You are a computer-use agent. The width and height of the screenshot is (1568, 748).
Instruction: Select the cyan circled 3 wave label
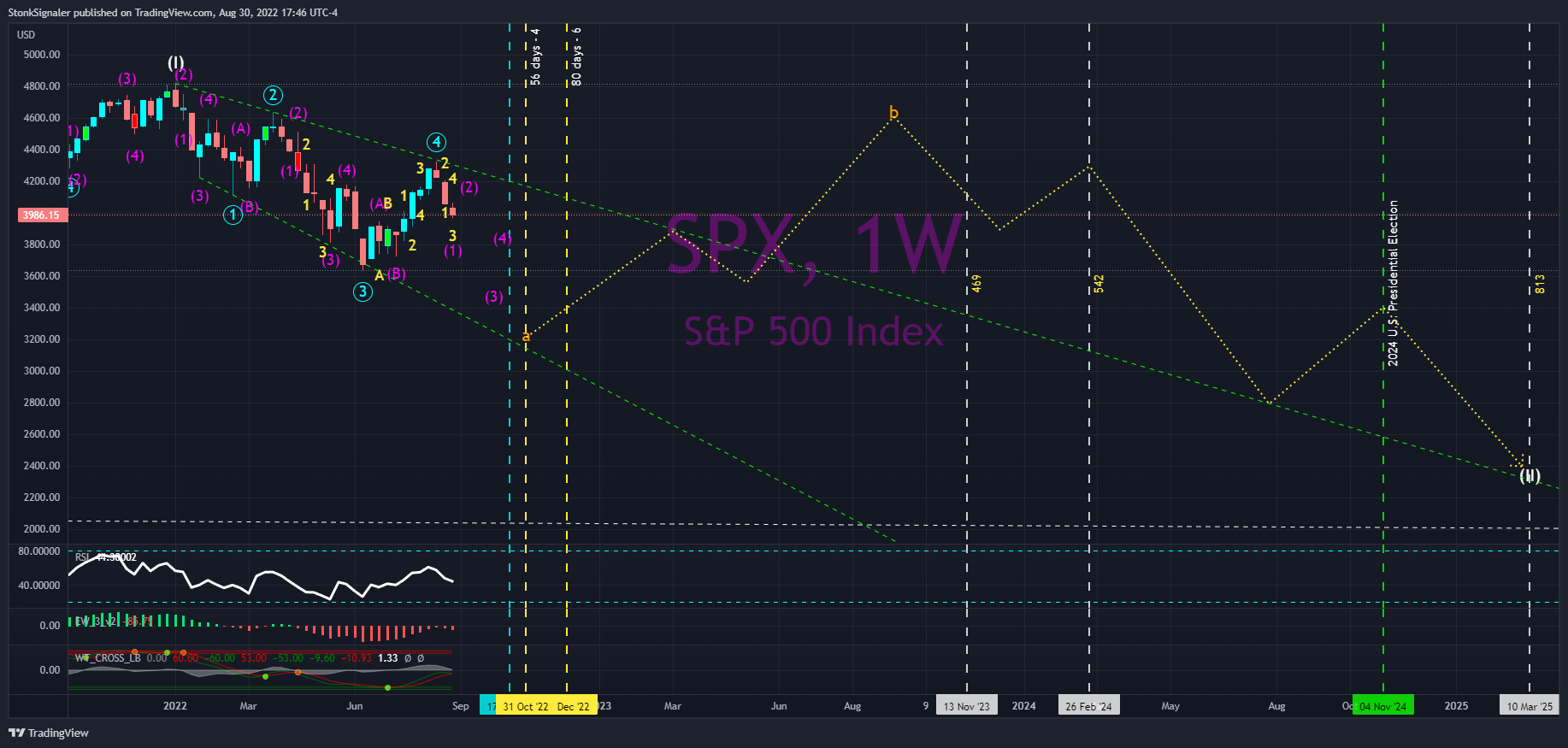tap(363, 292)
